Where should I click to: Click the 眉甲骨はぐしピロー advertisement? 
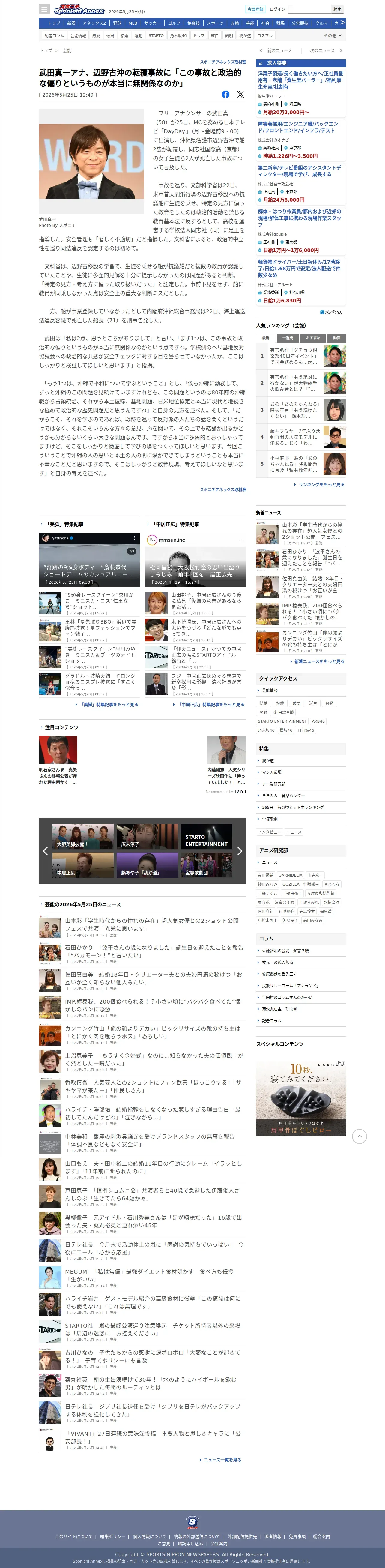(x=301, y=1097)
